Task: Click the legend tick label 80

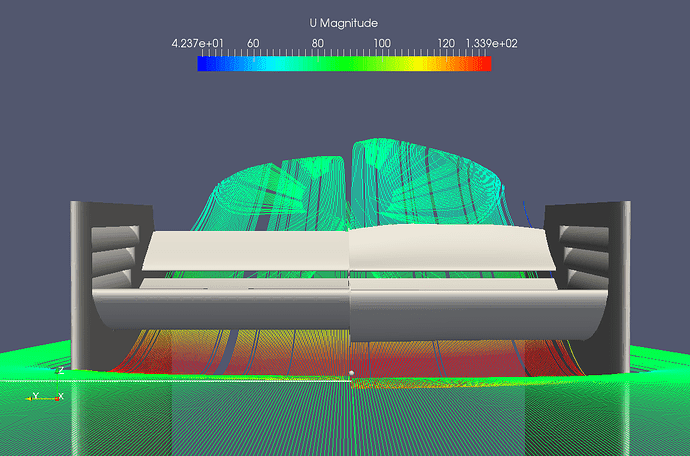Action: click(x=318, y=44)
